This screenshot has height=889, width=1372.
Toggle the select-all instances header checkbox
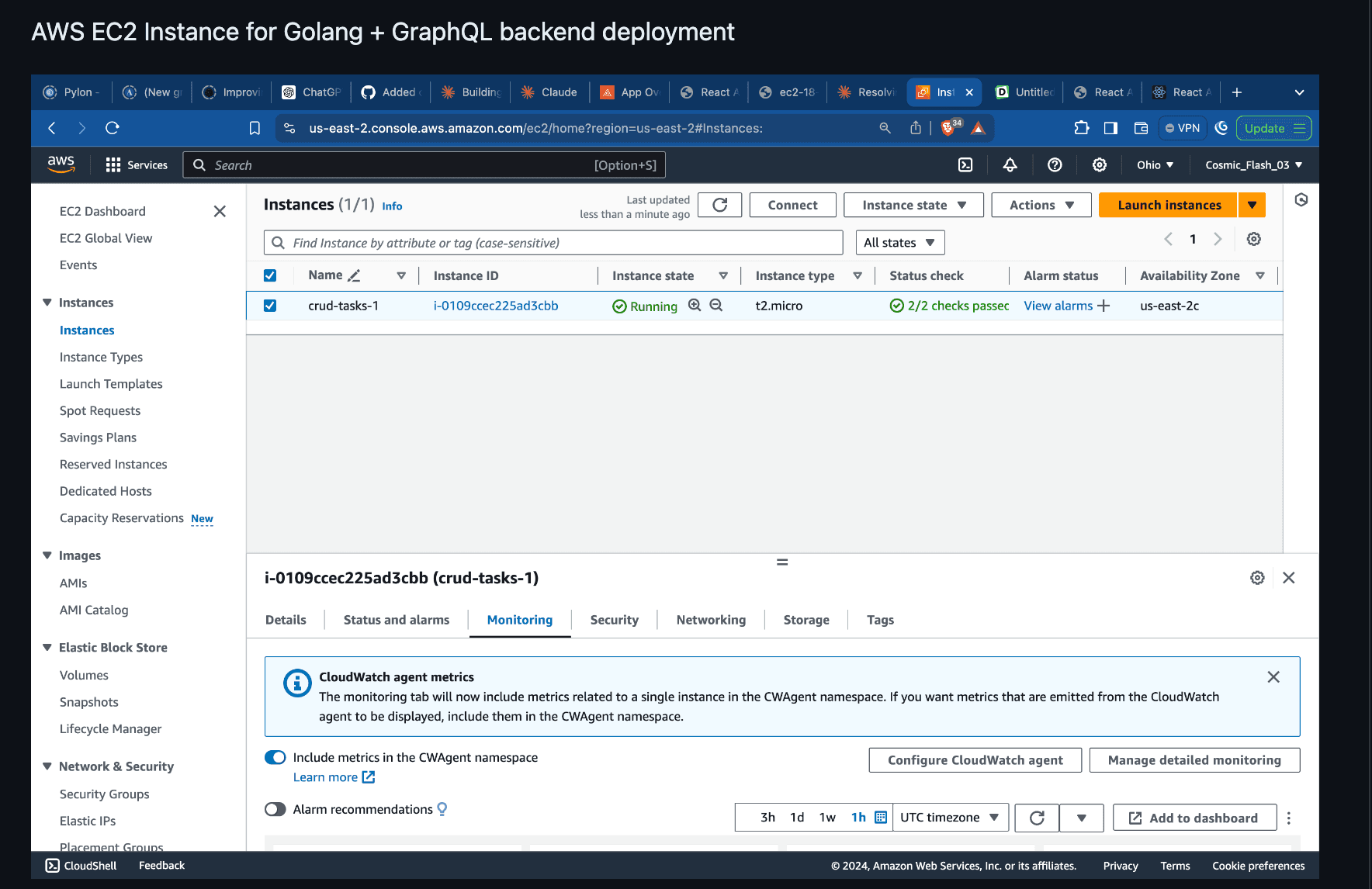[270, 275]
